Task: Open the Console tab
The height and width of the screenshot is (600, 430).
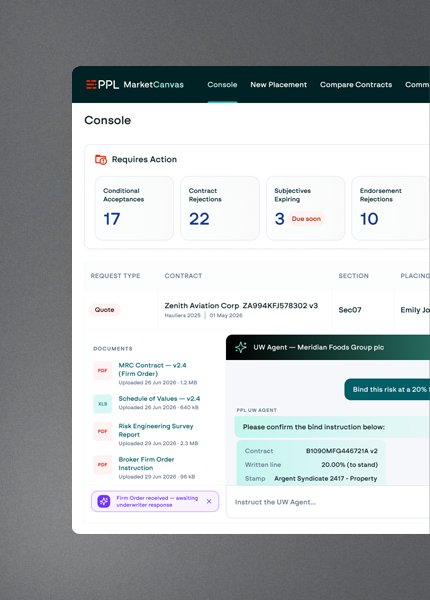Action: (222, 85)
